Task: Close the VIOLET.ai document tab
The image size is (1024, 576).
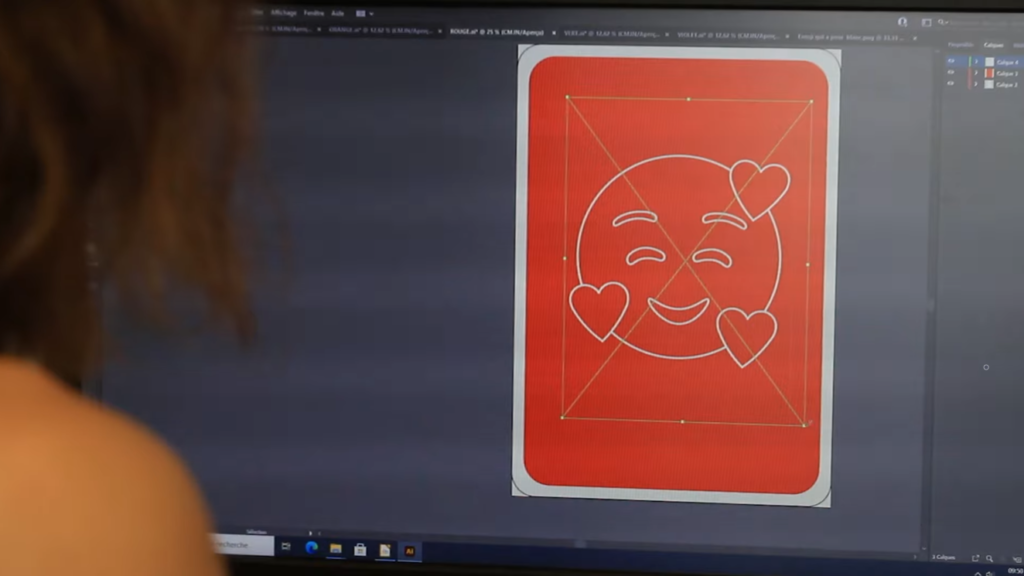Action: (x=787, y=36)
